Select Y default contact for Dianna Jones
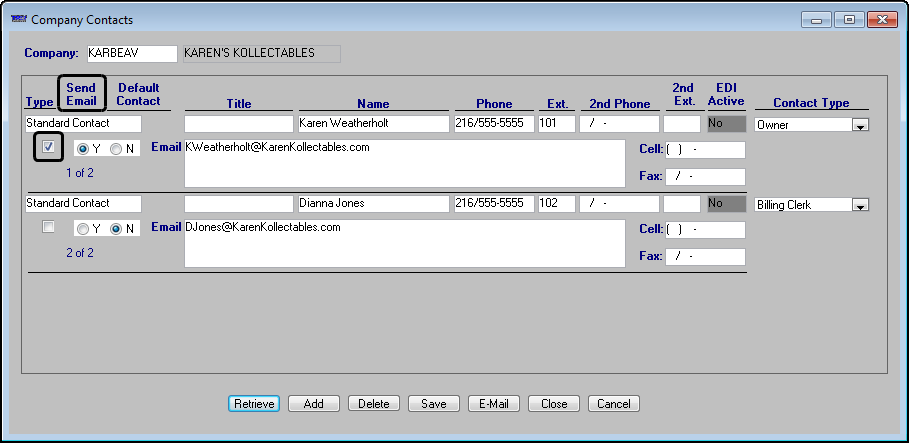909x443 pixels. (83, 229)
